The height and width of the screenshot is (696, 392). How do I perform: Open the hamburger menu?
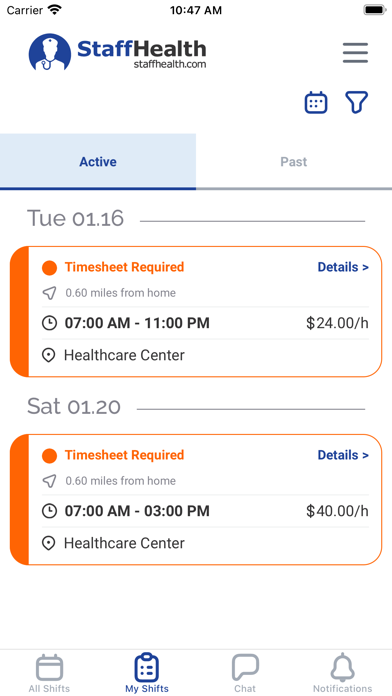(355, 53)
